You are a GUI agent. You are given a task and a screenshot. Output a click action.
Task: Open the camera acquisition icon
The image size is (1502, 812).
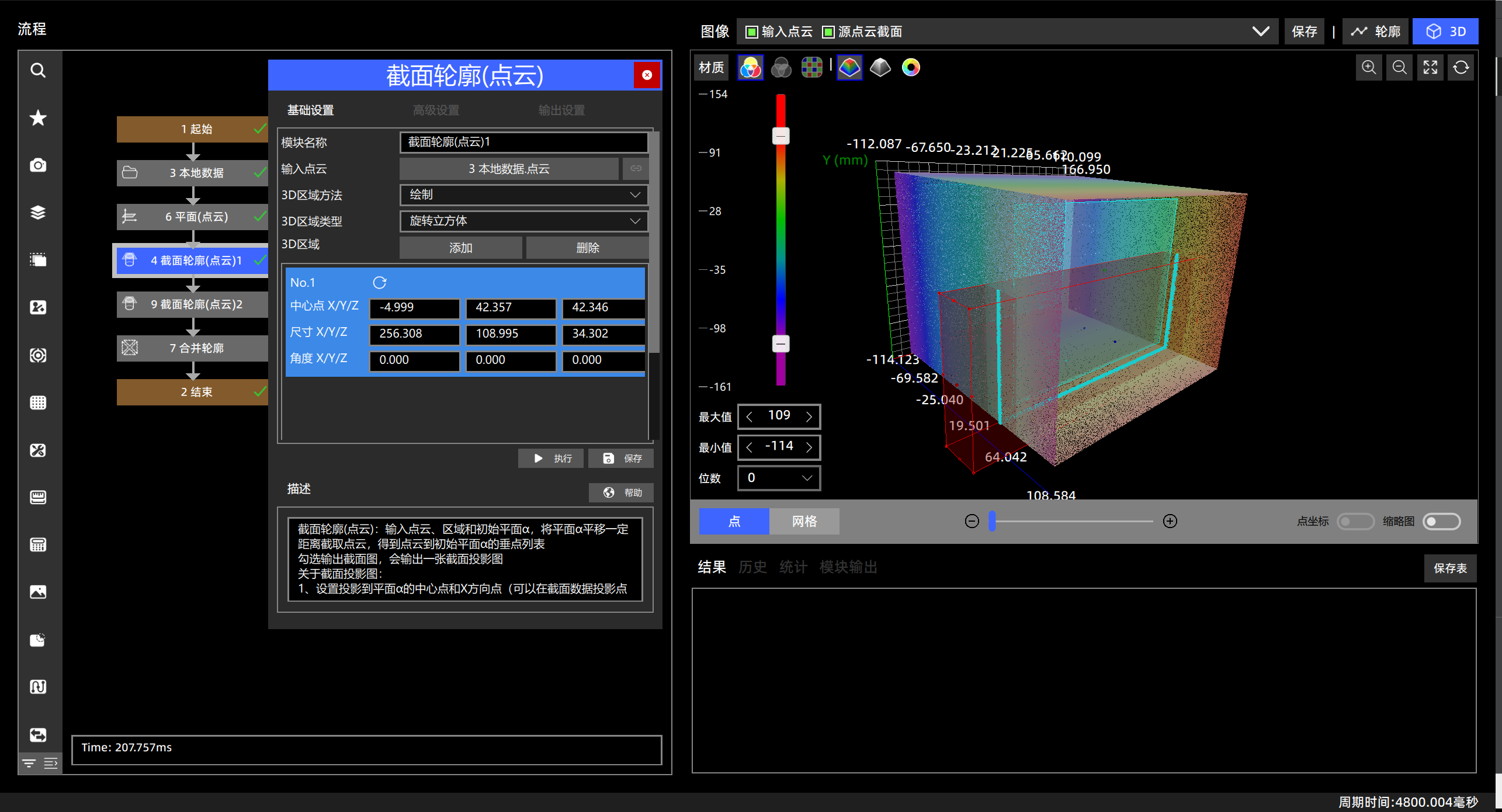coord(38,165)
